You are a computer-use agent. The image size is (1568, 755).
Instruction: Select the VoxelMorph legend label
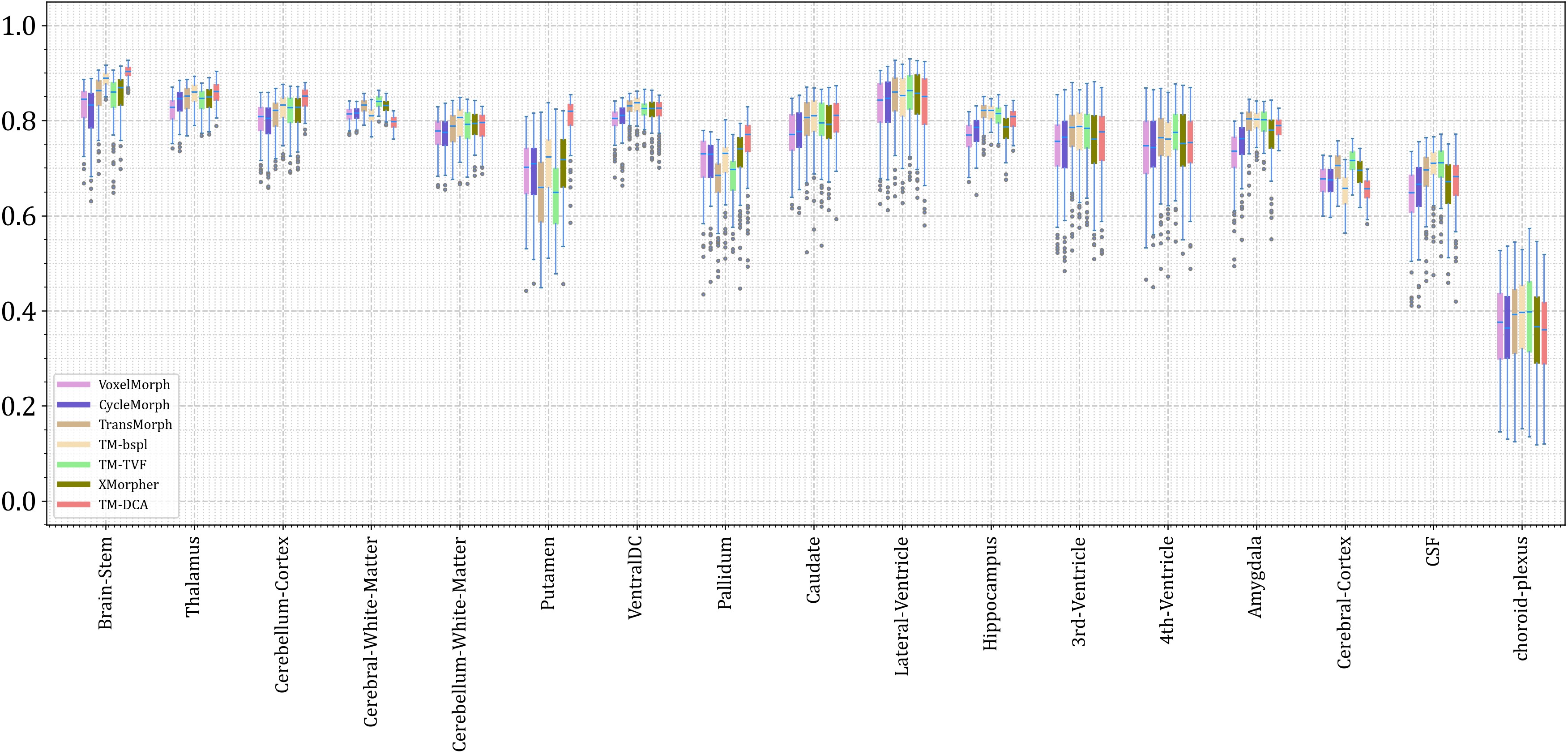135,385
